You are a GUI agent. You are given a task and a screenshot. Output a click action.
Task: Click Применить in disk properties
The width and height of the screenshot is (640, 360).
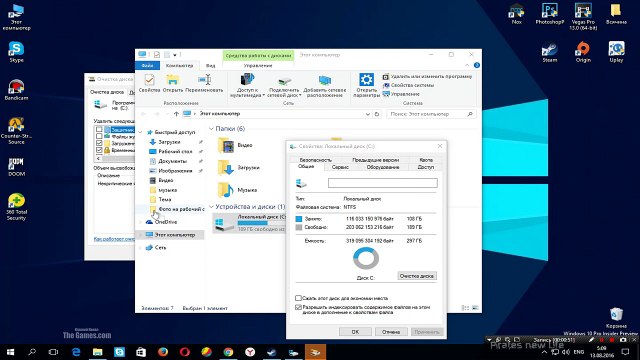[x=427, y=332]
